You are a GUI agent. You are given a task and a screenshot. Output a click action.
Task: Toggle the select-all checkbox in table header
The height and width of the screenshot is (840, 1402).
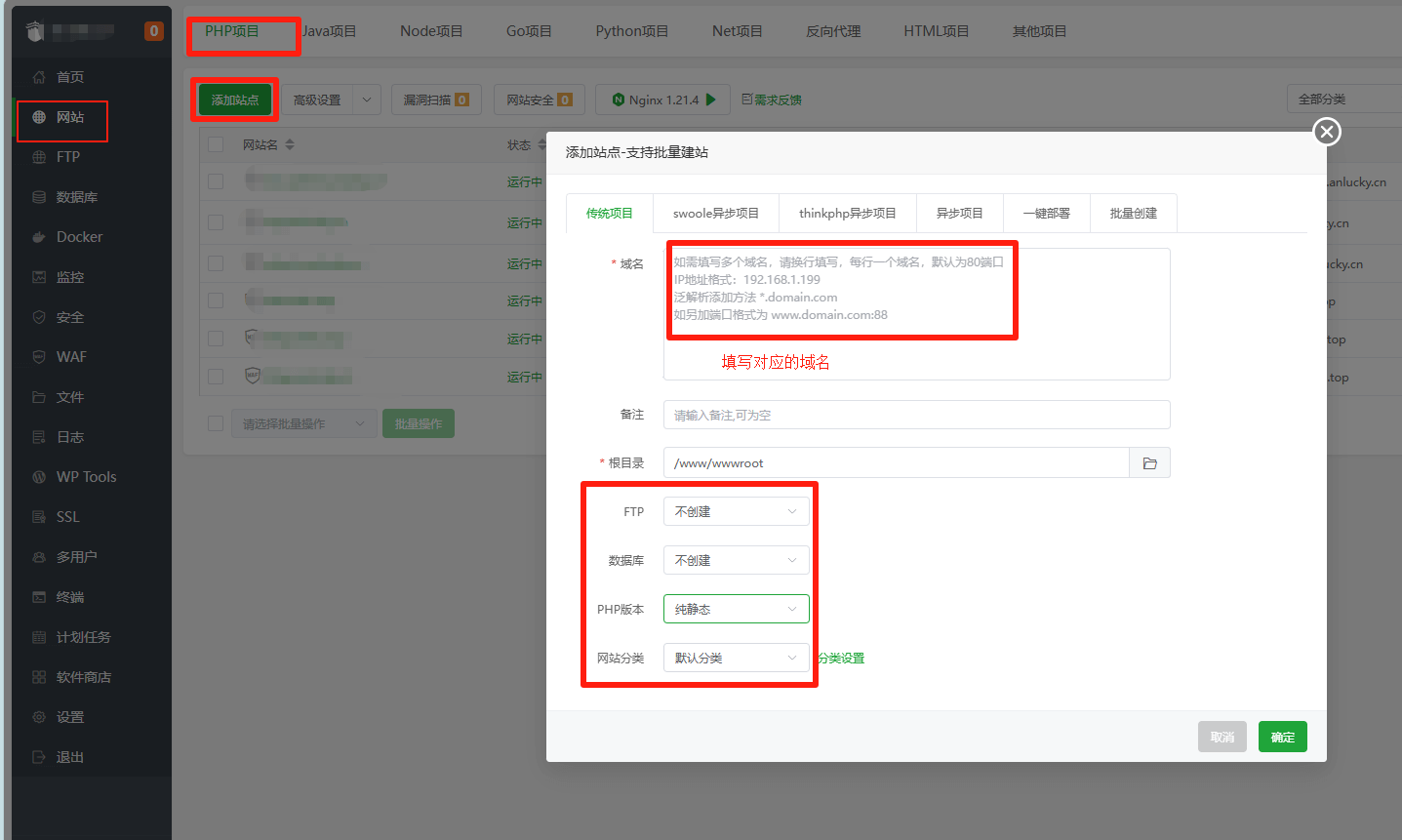[216, 144]
